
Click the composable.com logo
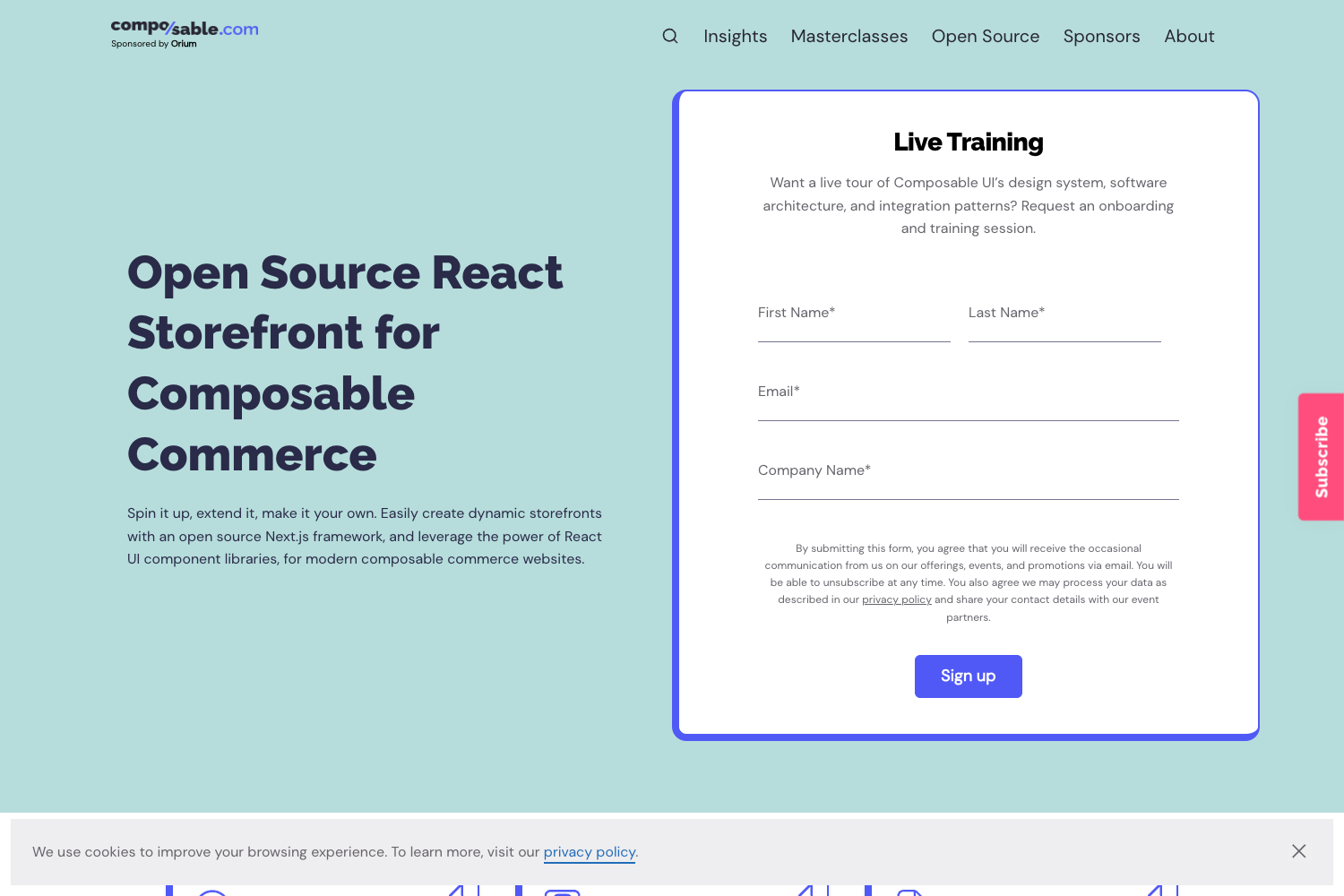184,28
